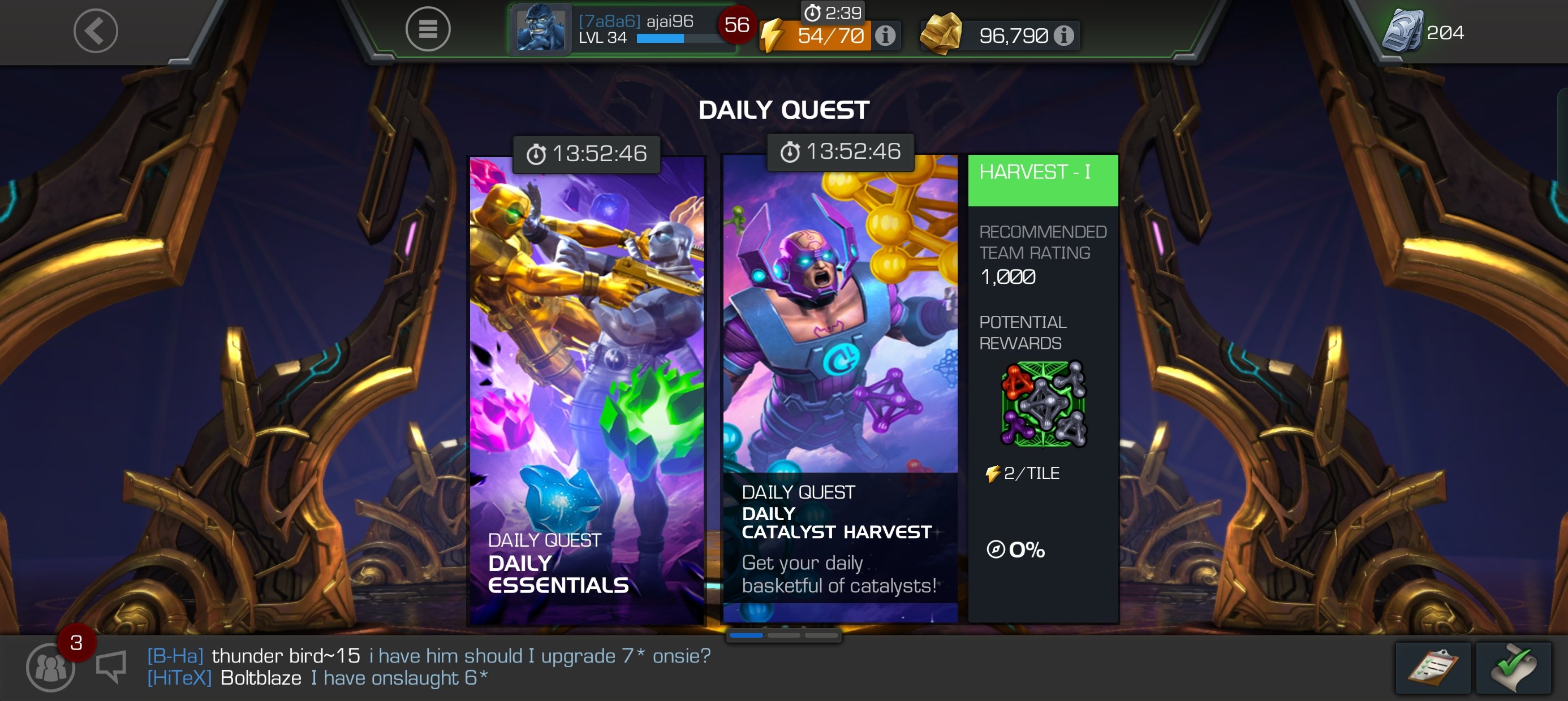The height and width of the screenshot is (701, 1568).
Task: Tap the player avatar portrait
Action: (x=540, y=29)
